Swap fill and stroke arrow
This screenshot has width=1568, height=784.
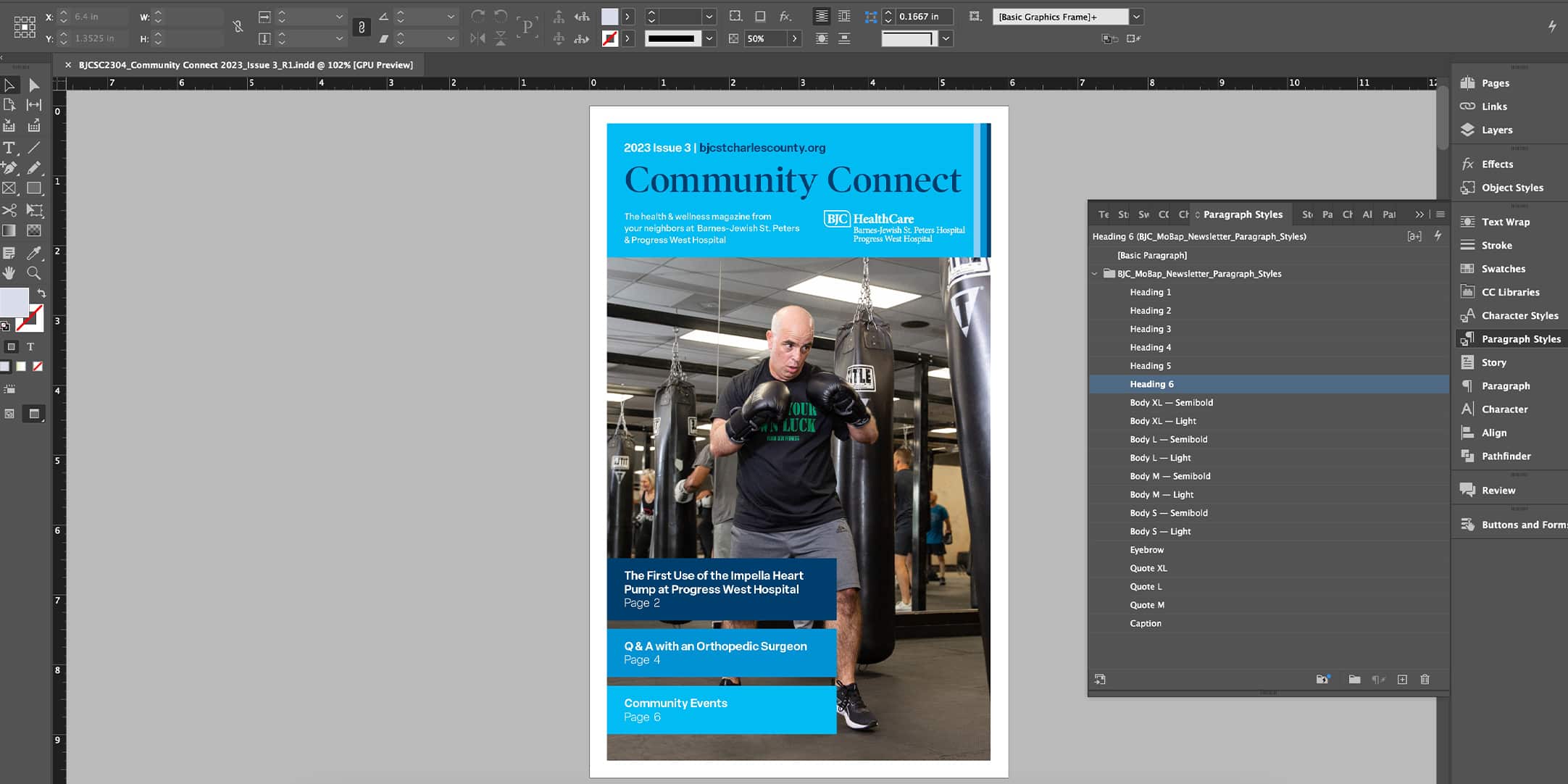click(x=41, y=293)
